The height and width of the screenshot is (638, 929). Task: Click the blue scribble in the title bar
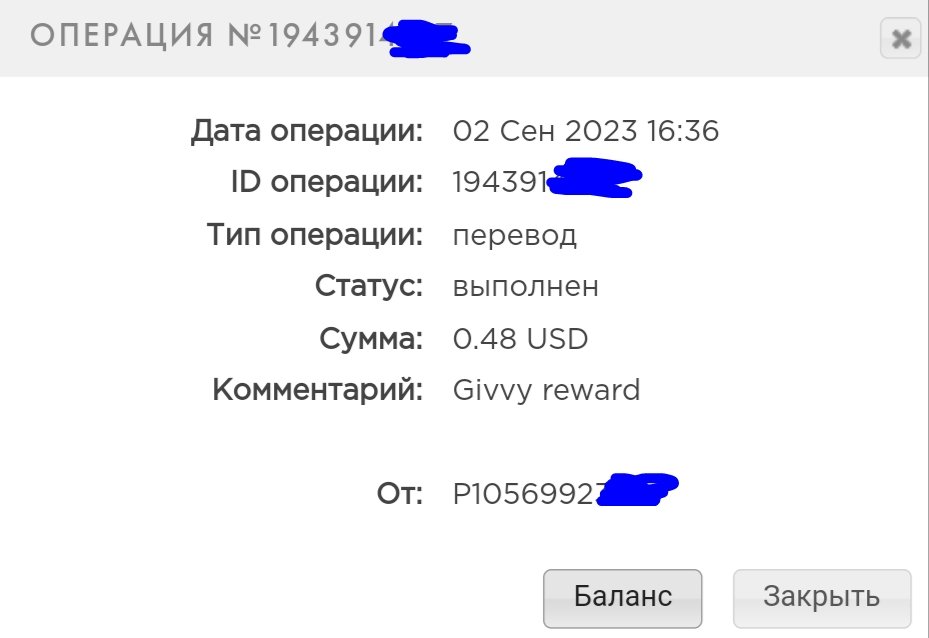[427, 39]
